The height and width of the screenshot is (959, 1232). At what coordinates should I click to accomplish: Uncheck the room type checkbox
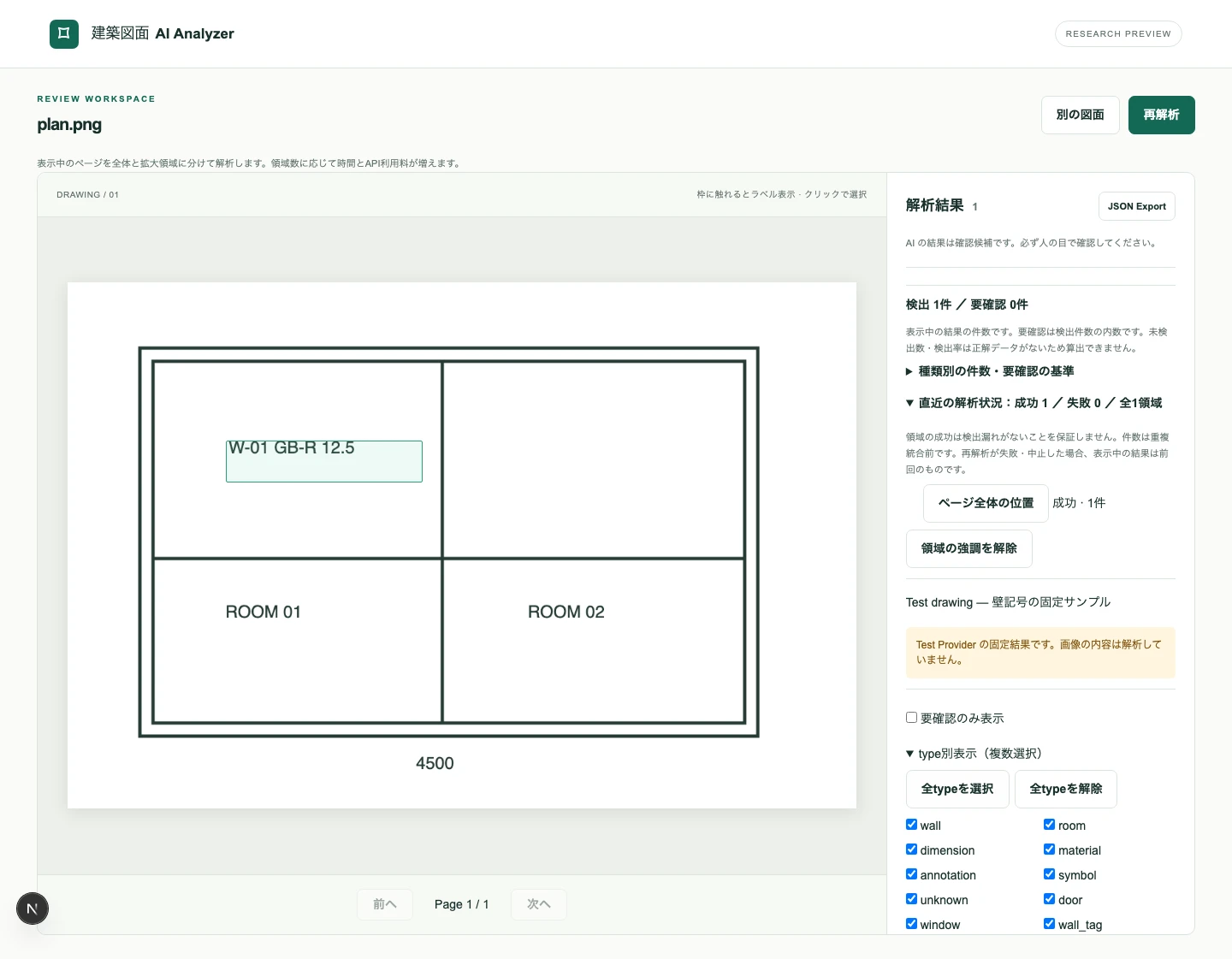click(1049, 825)
